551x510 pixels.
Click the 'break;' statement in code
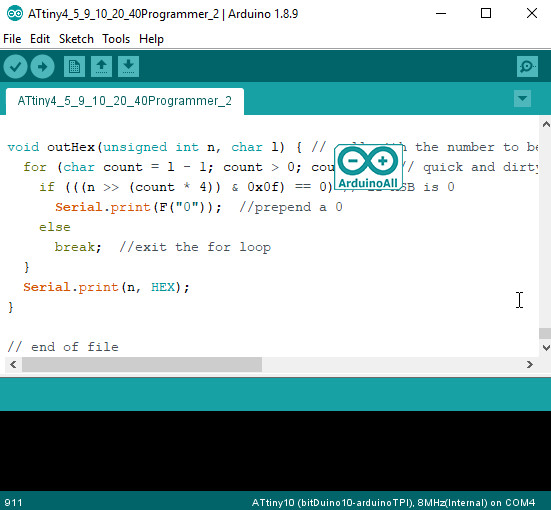[x=78, y=247]
